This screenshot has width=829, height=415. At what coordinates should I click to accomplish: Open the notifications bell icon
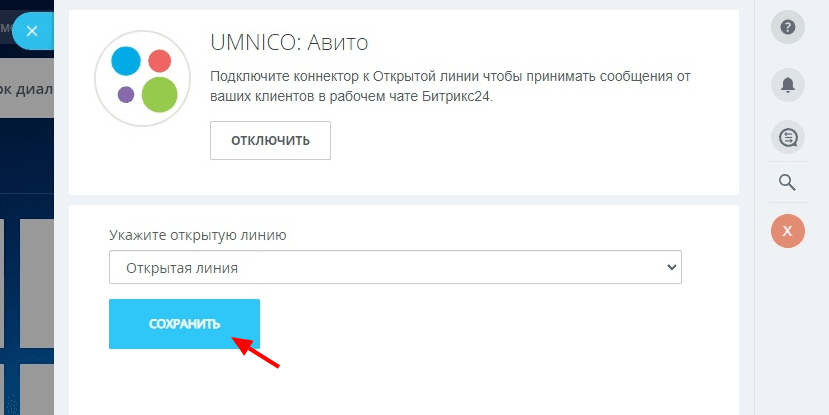pos(787,84)
